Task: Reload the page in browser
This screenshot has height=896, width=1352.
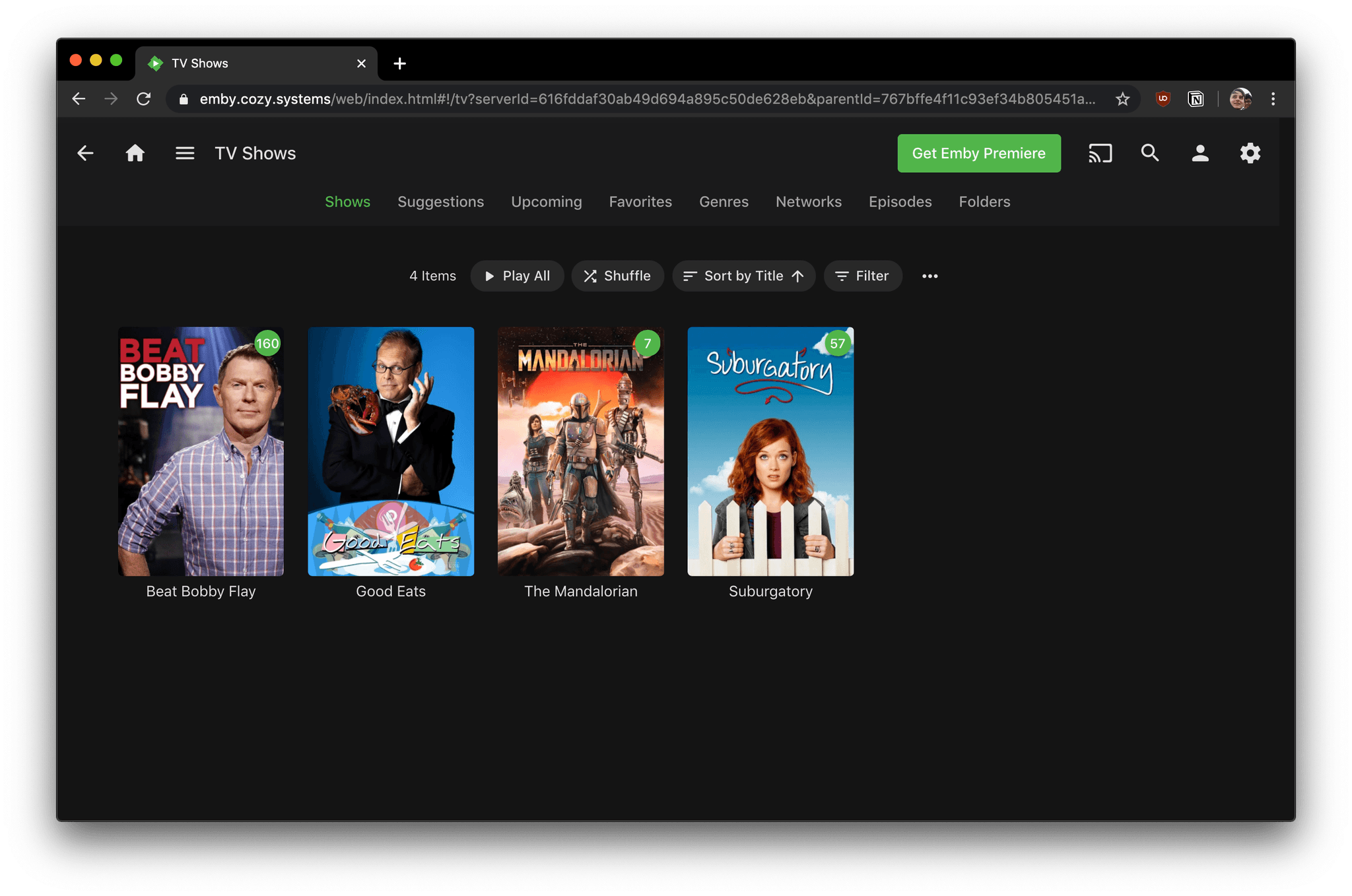Action: 143,99
